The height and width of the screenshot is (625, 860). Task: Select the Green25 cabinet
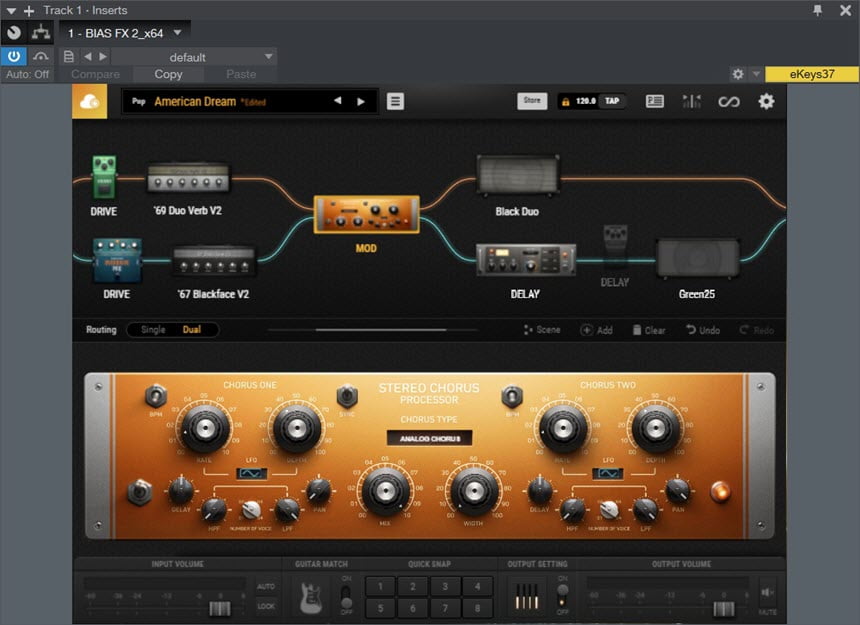click(697, 258)
